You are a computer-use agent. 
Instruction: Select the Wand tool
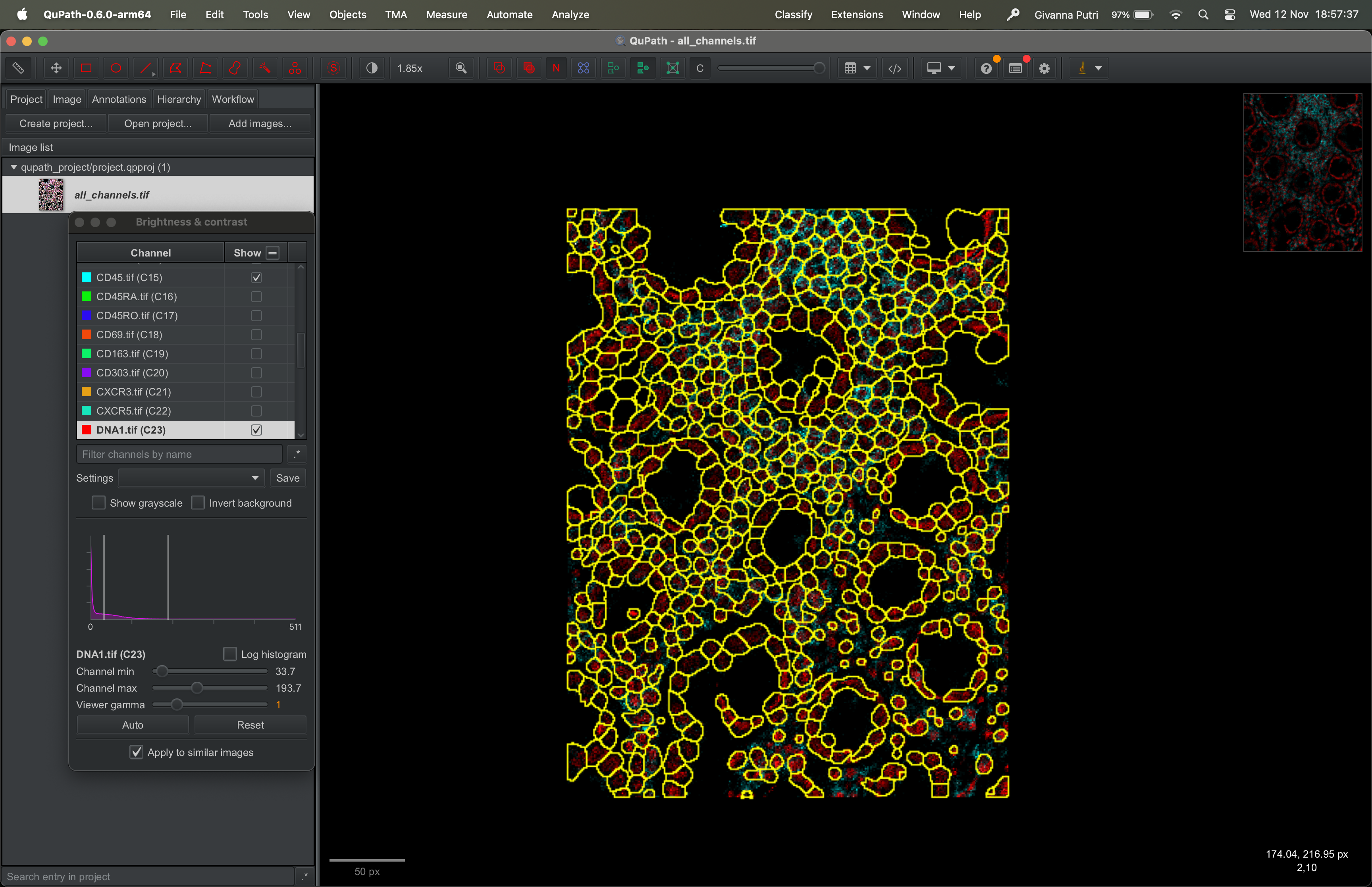[265, 68]
